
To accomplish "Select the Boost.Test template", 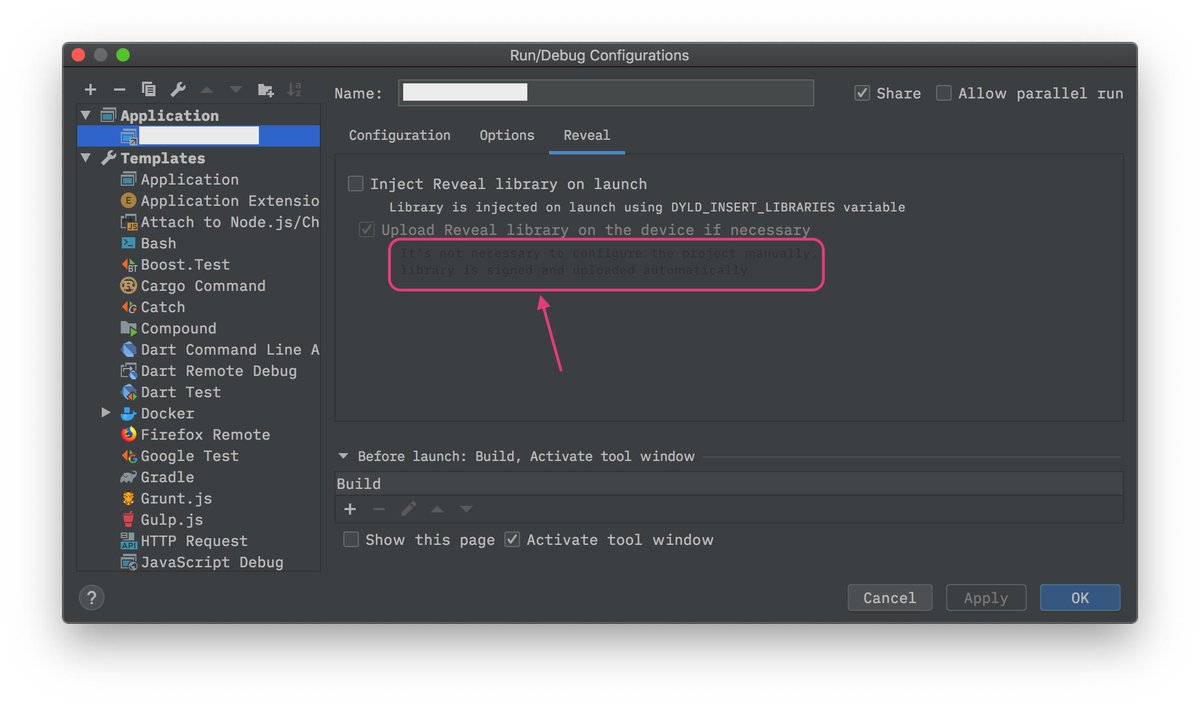I will 185,264.
